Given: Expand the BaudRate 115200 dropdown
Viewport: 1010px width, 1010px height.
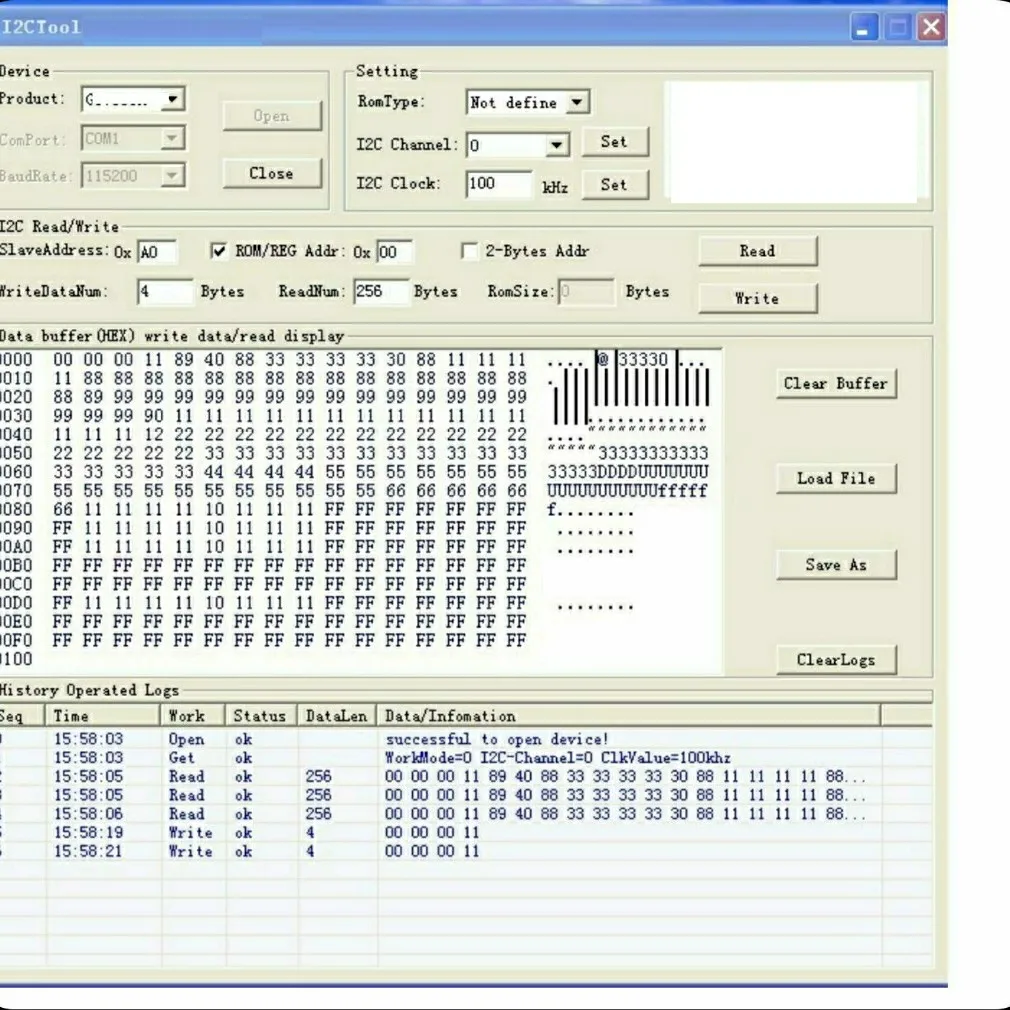Looking at the screenshot, I should 171,175.
